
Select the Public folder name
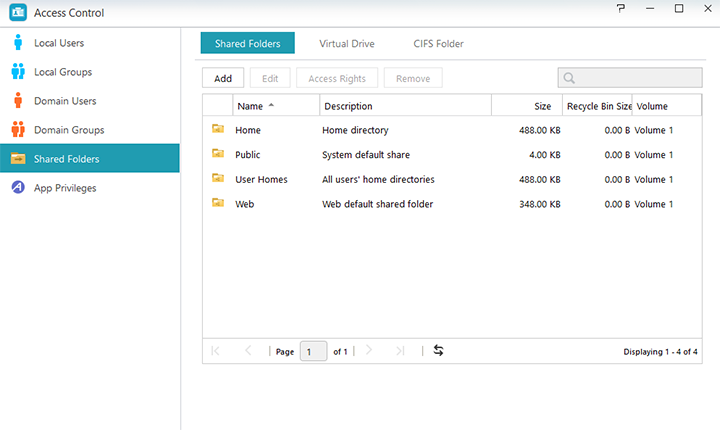point(248,155)
